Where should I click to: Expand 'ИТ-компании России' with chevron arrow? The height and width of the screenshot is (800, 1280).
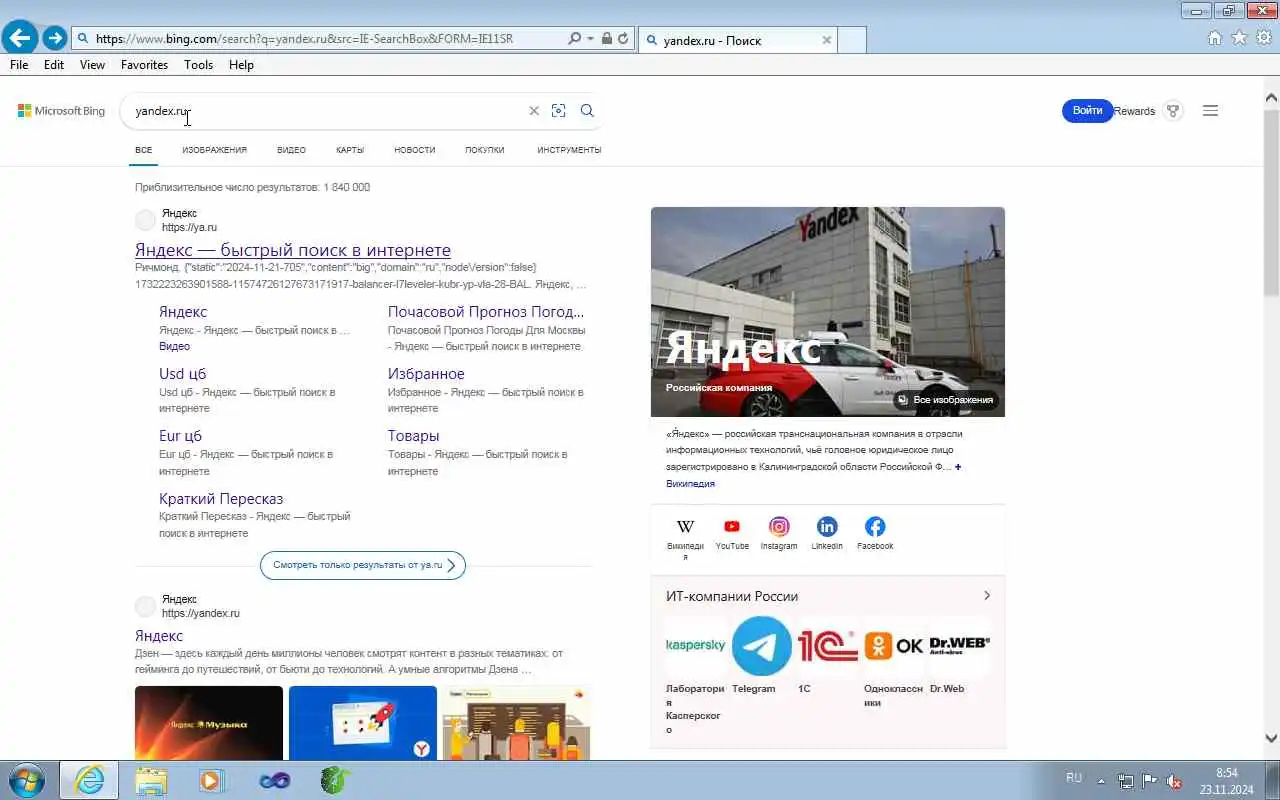[x=986, y=596]
